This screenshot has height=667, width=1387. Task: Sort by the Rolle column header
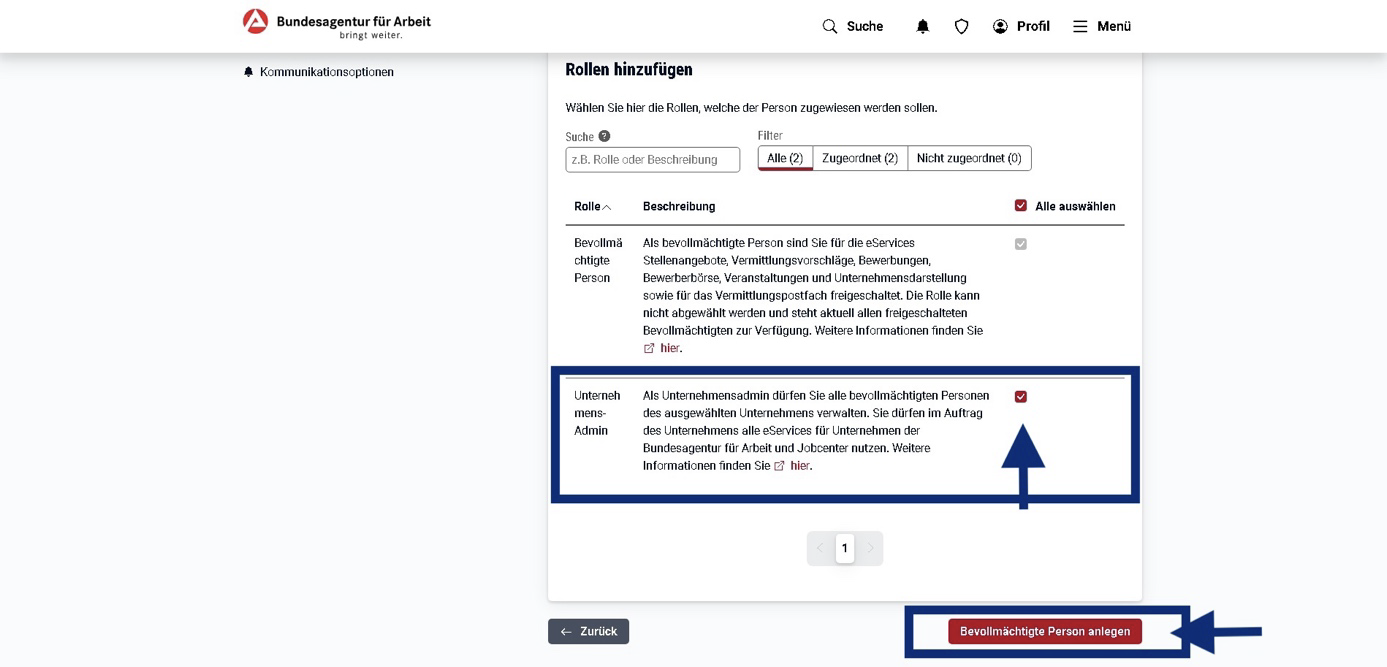(x=592, y=207)
